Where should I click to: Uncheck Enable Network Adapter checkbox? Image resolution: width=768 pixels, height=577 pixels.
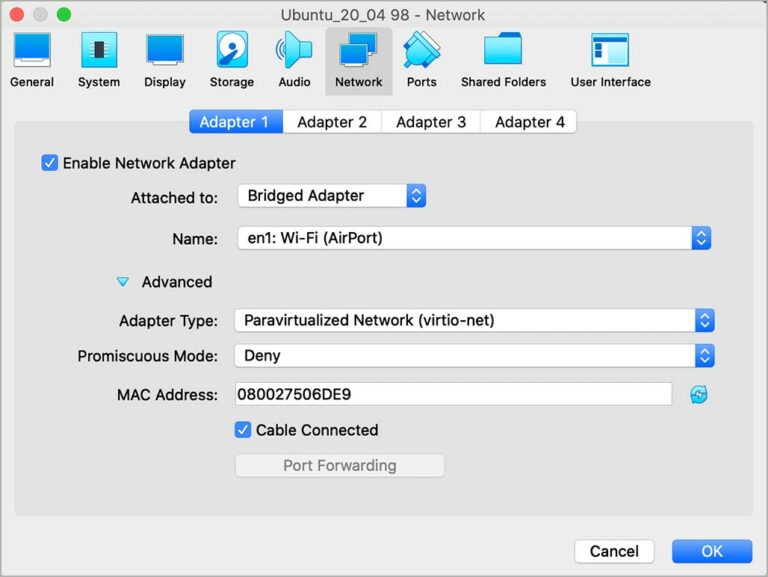point(50,163)
